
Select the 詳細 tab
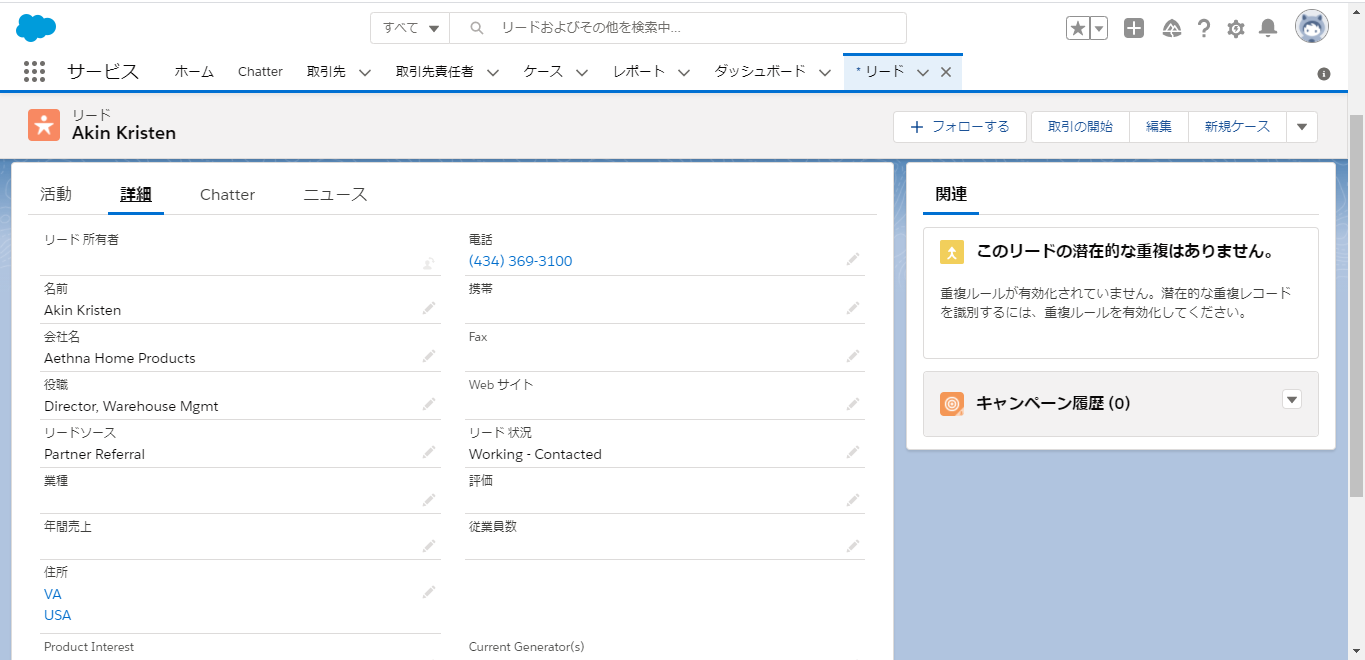(x=136, y=194)
